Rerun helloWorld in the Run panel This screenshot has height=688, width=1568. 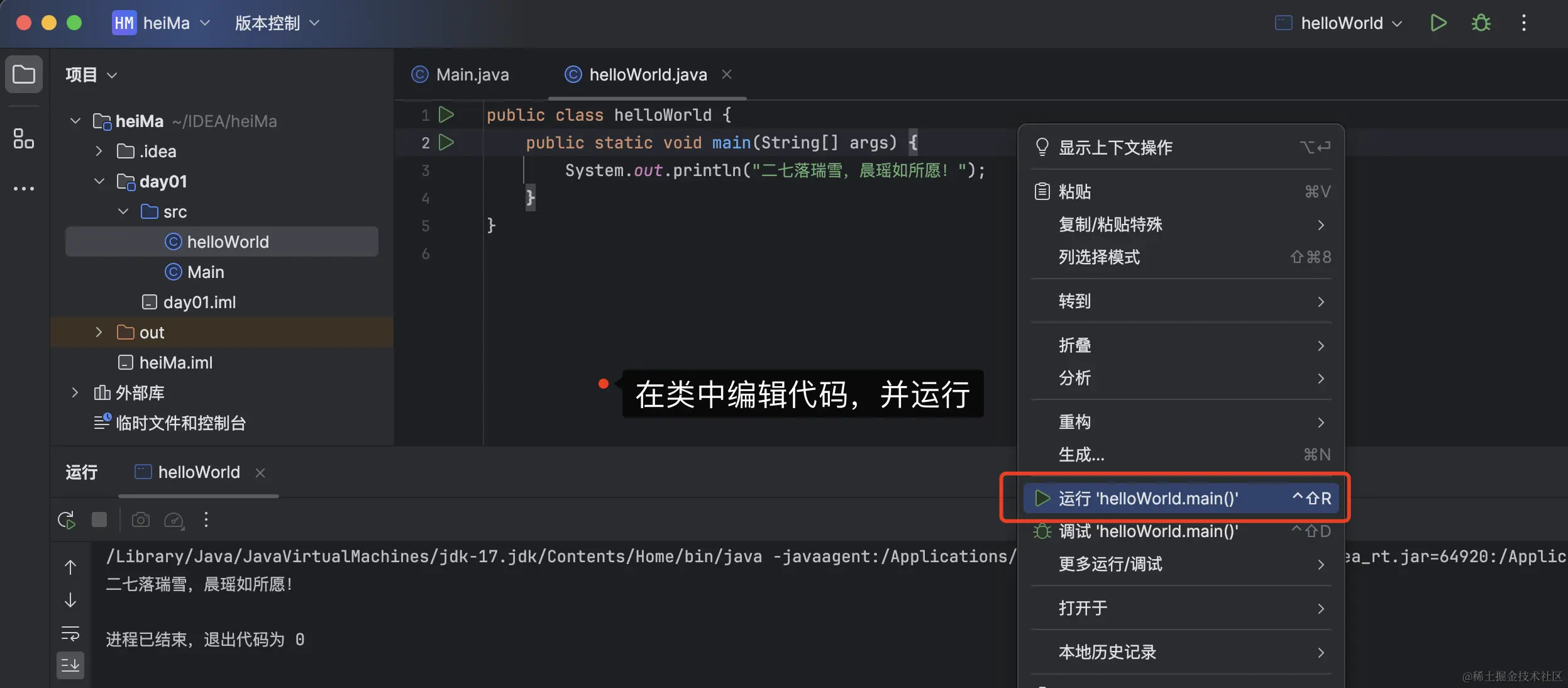(67, 520)
